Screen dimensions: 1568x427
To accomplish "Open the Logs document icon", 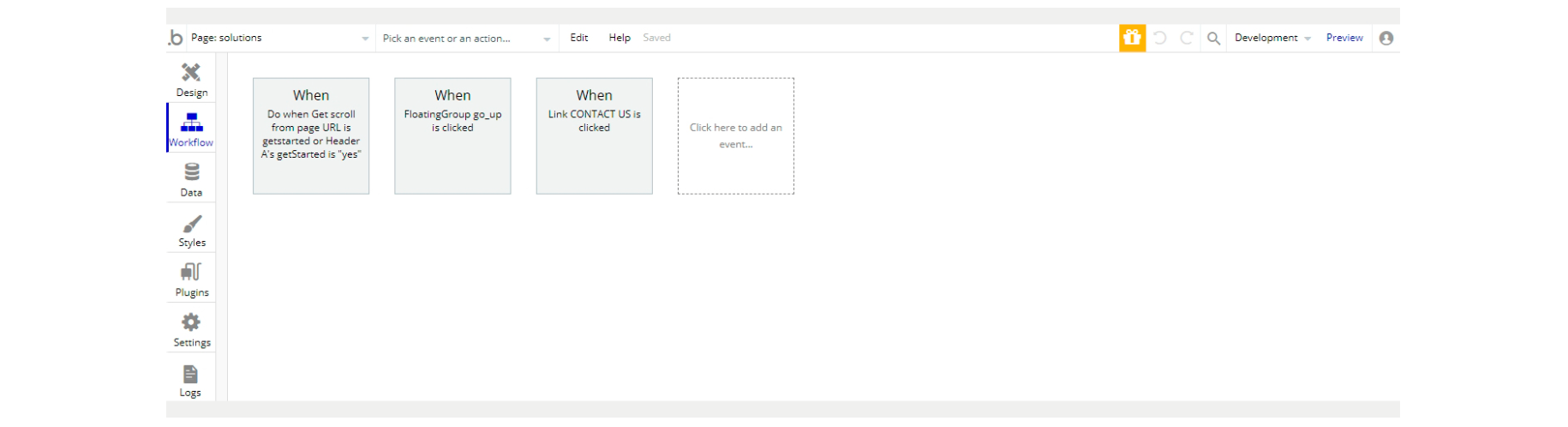I will pos(190,375).
